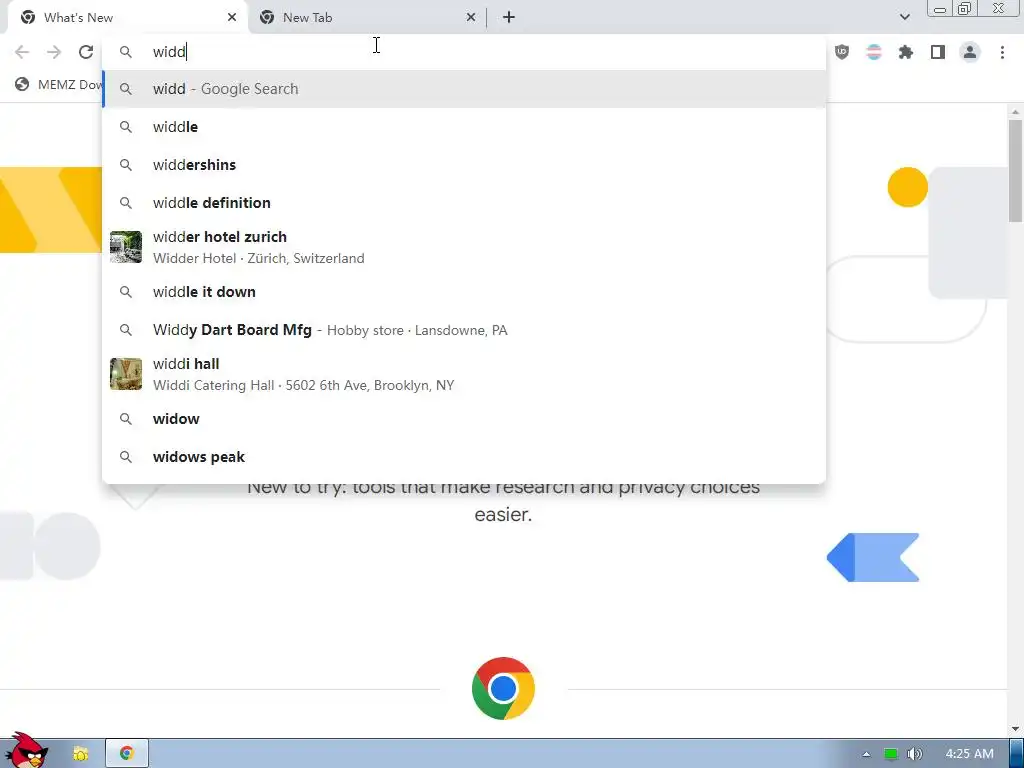This screenshot has height=768, width=1024.
Task: Click the search icon beside 'widow'
Action: (x=126, y=419)
